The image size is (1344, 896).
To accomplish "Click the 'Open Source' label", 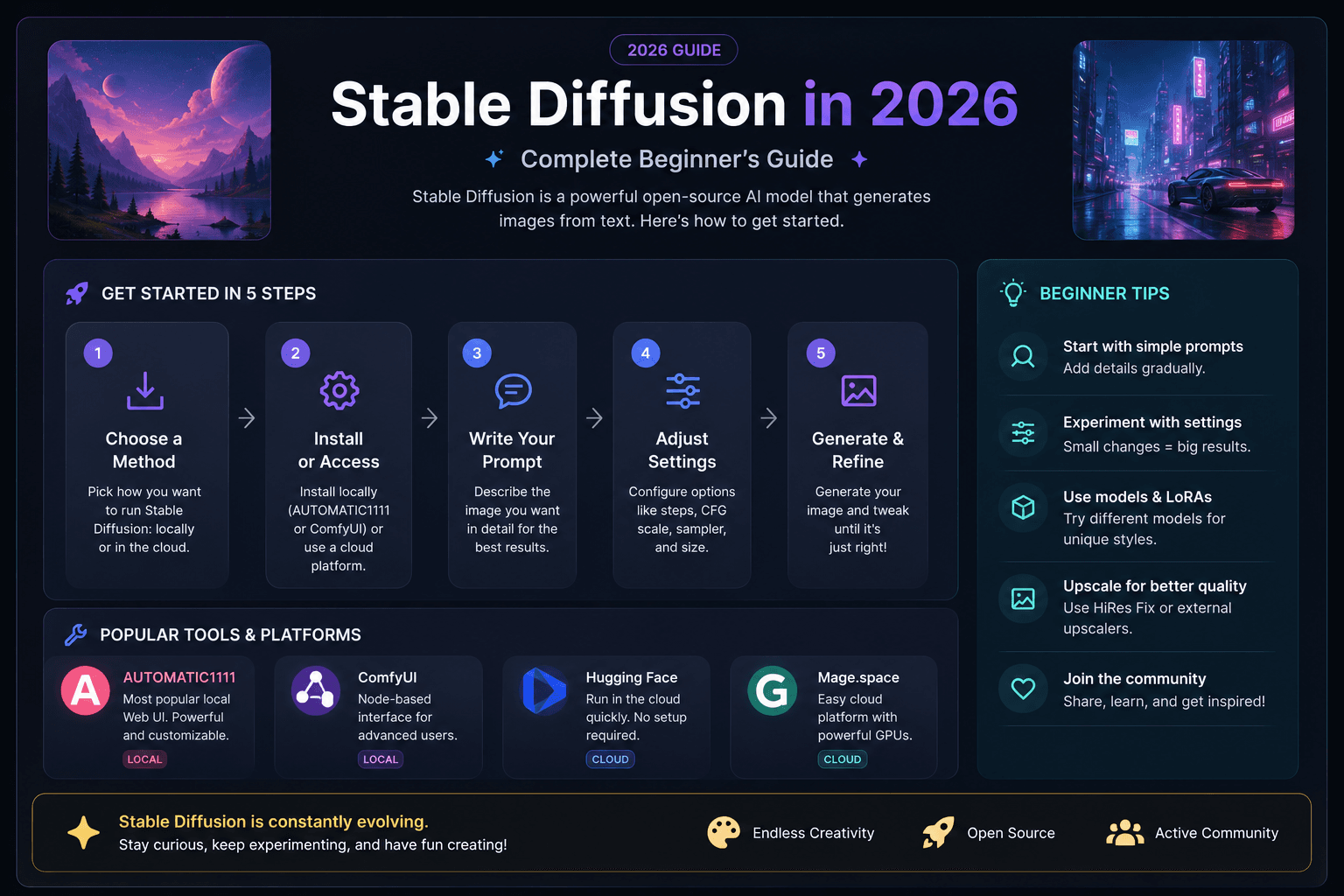I will click(x=1011, y=833).
